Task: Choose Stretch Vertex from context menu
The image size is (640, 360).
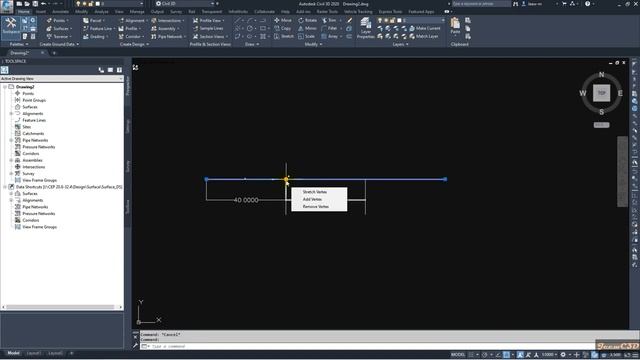Action: [315, 192]
